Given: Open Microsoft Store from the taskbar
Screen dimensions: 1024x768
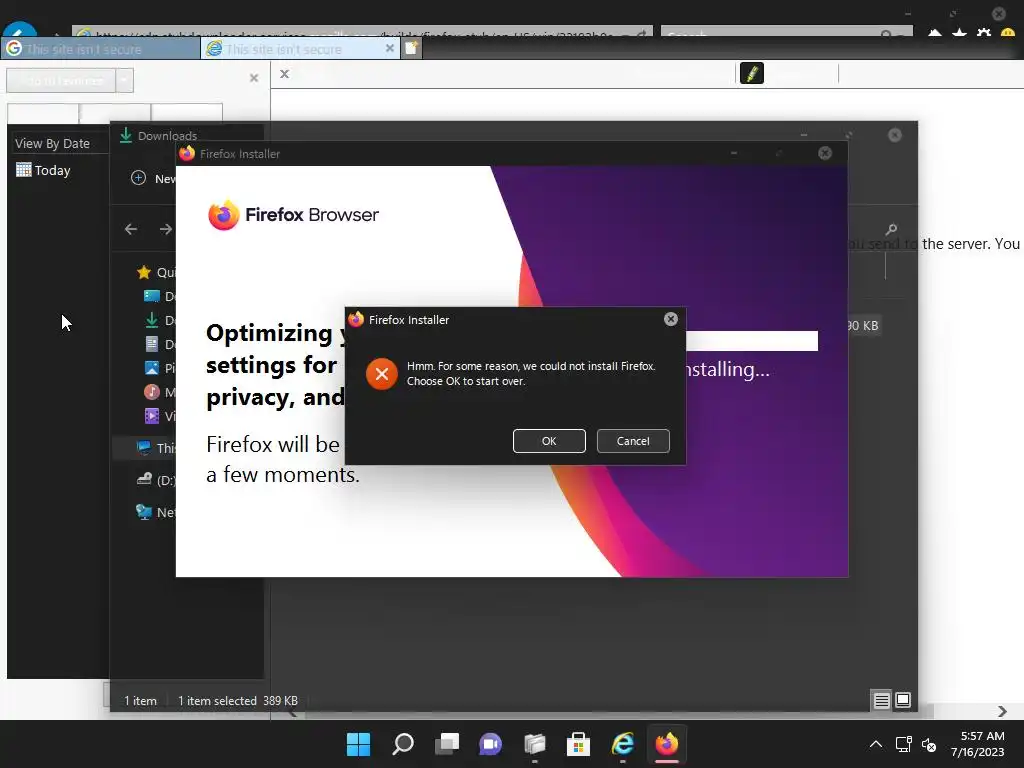Looking at the screenshot, I should click(578, 744).
